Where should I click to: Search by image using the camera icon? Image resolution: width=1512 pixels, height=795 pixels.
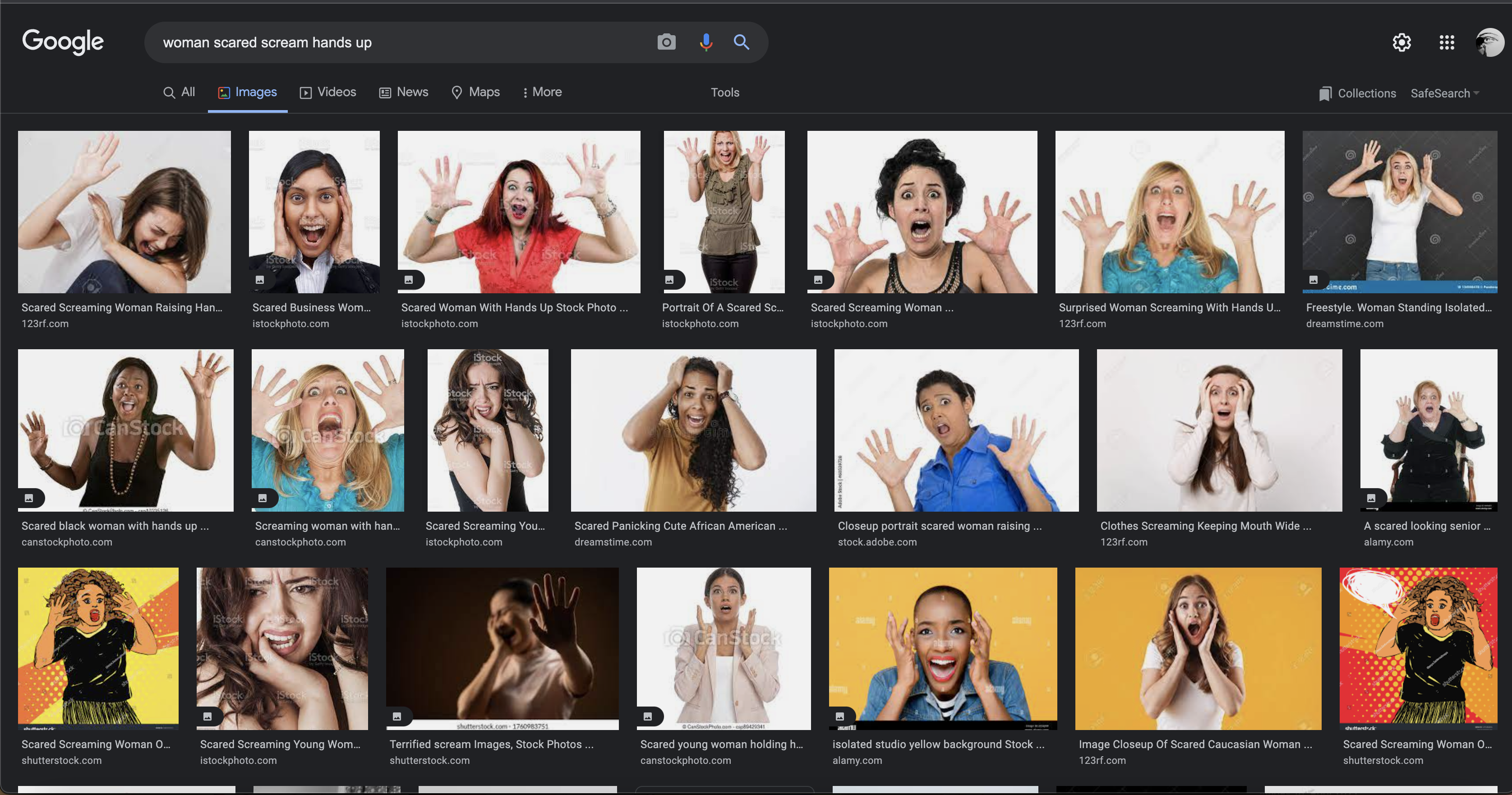[x=666, y=42]
